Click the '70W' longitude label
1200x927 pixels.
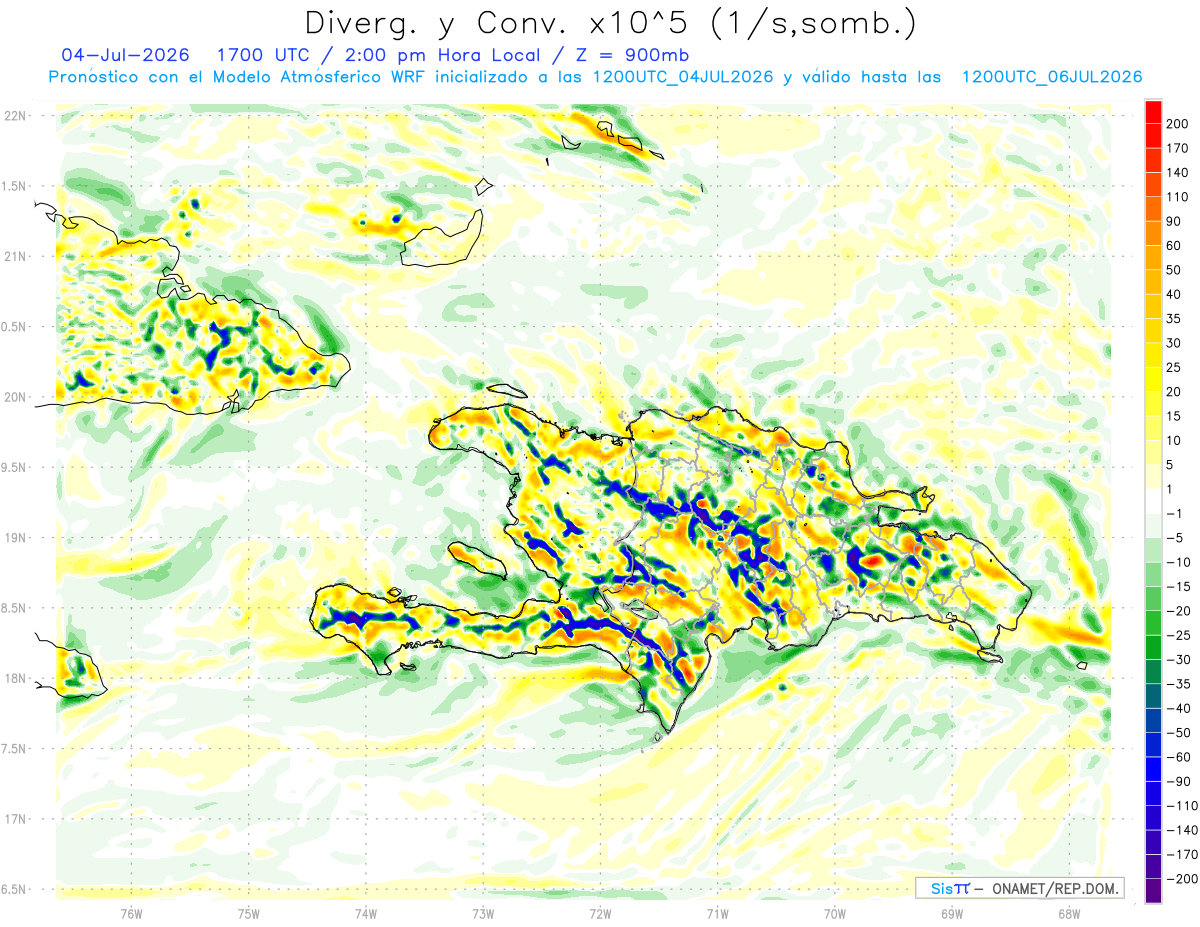[x=835, y=913]
